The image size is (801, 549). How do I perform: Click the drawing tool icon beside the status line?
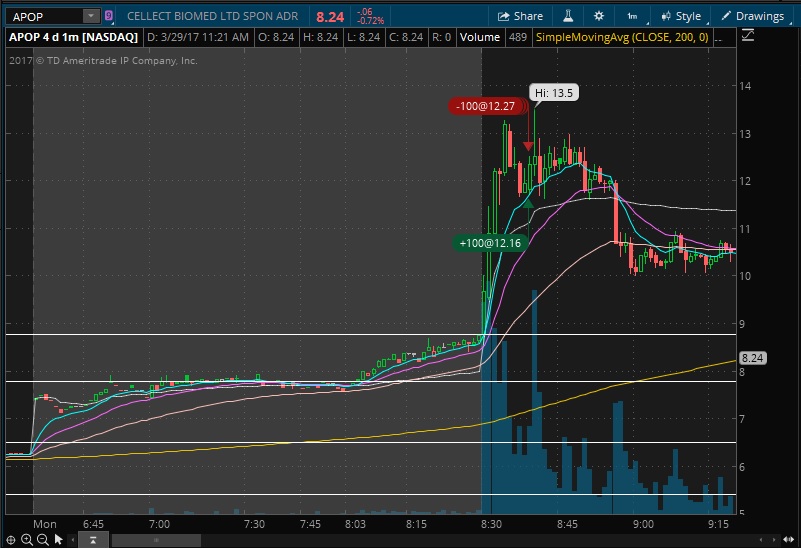click(748, 35)
